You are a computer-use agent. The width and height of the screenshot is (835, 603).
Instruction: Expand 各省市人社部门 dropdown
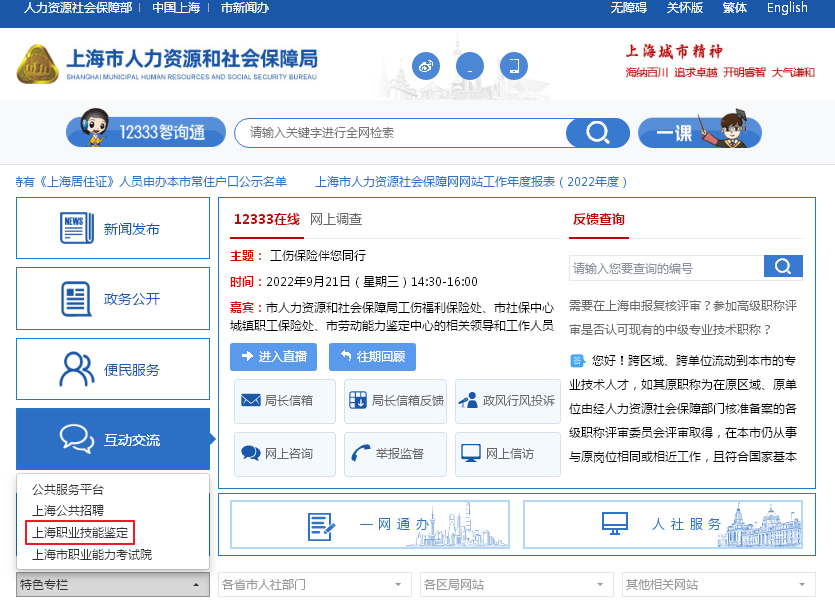coord(315,585)
